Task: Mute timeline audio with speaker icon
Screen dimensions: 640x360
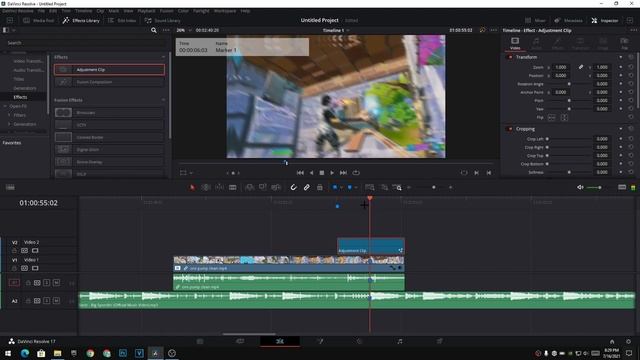Action: coord(580,187)
